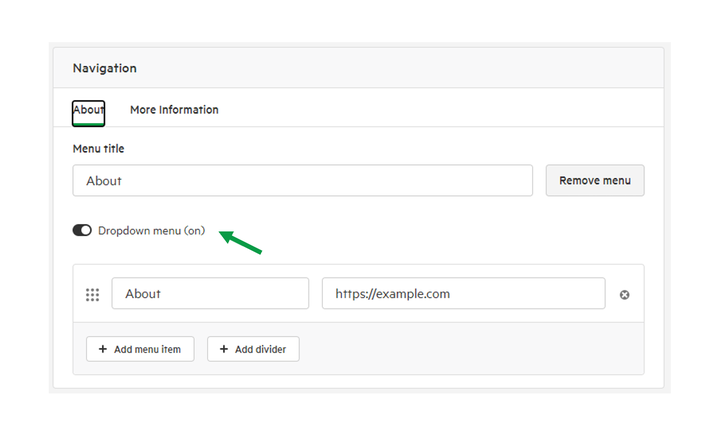Click the plus icon in Add divider
Viewport: 720px width, 436px height.
pos(224,349)
